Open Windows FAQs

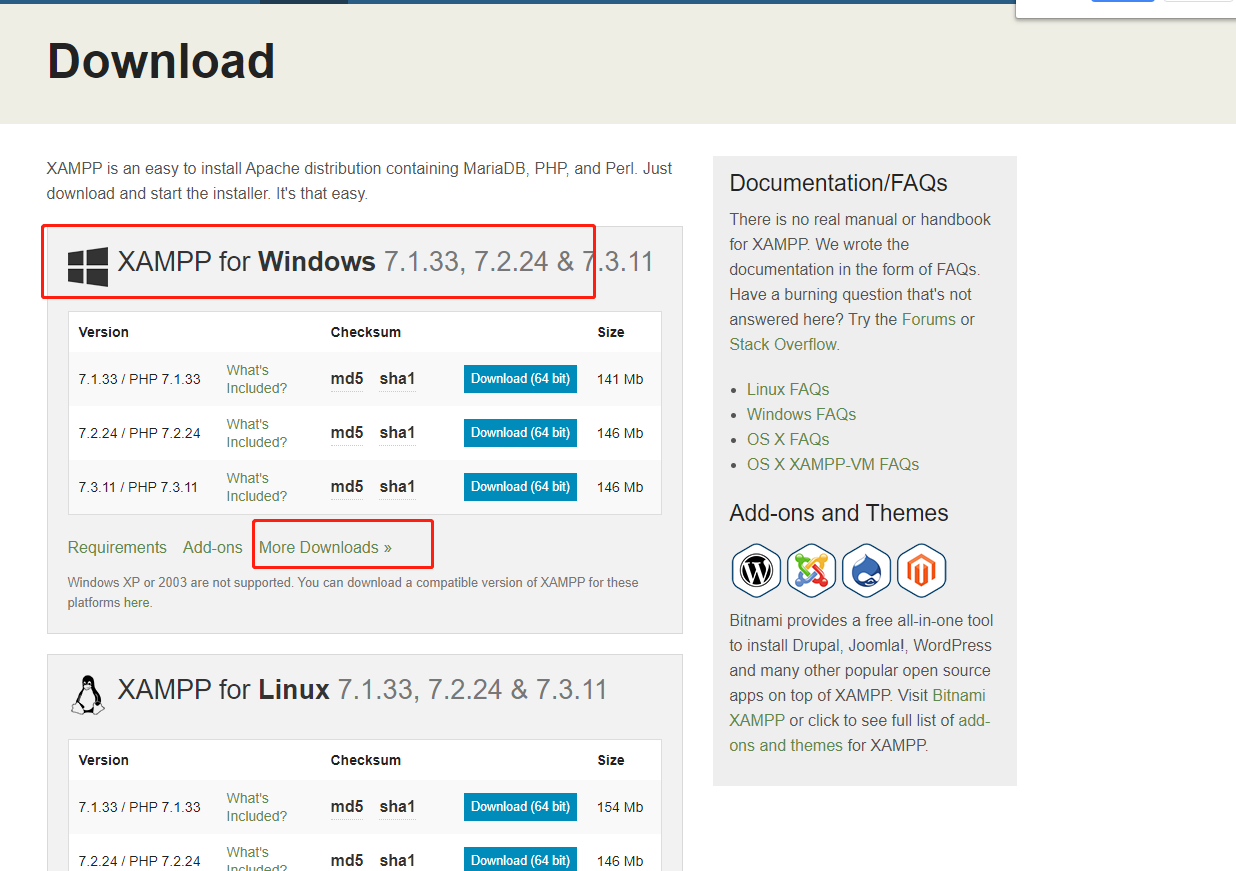point(801,414)
